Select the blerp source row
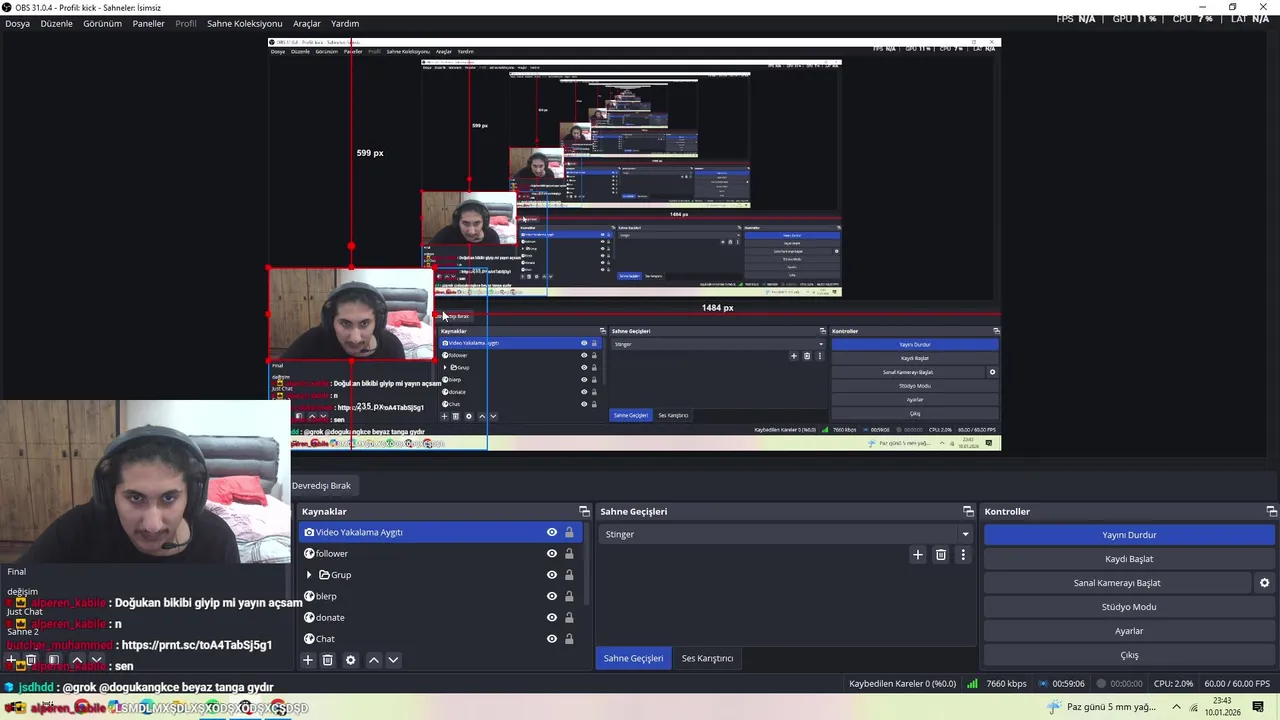This screenshot has width=1280, height=720. [x=440, y=596]
